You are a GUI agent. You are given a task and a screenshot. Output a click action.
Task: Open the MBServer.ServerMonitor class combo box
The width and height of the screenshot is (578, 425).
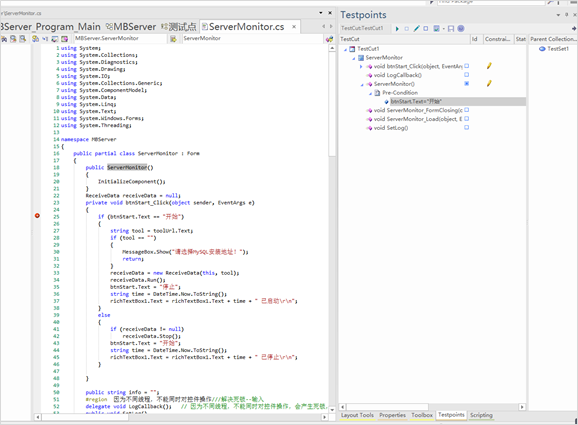120,38
